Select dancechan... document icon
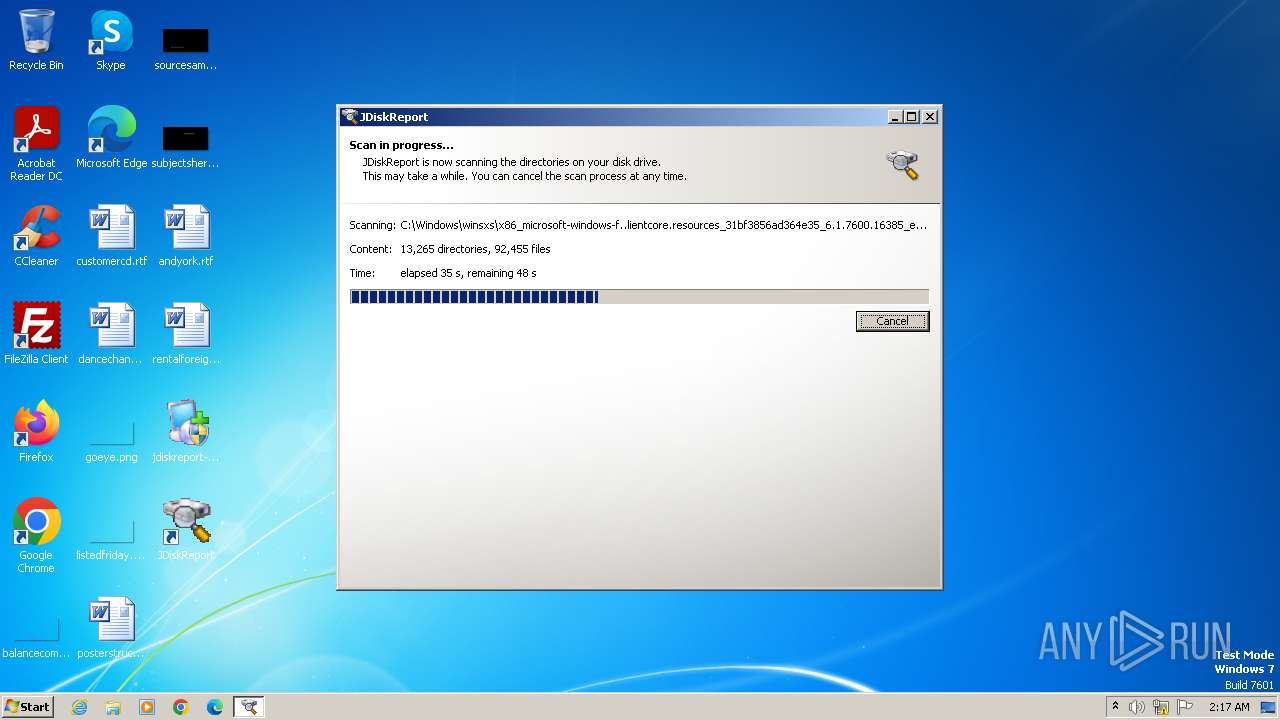This screenshot has height=720, width=1280. [x=111, y=334]
